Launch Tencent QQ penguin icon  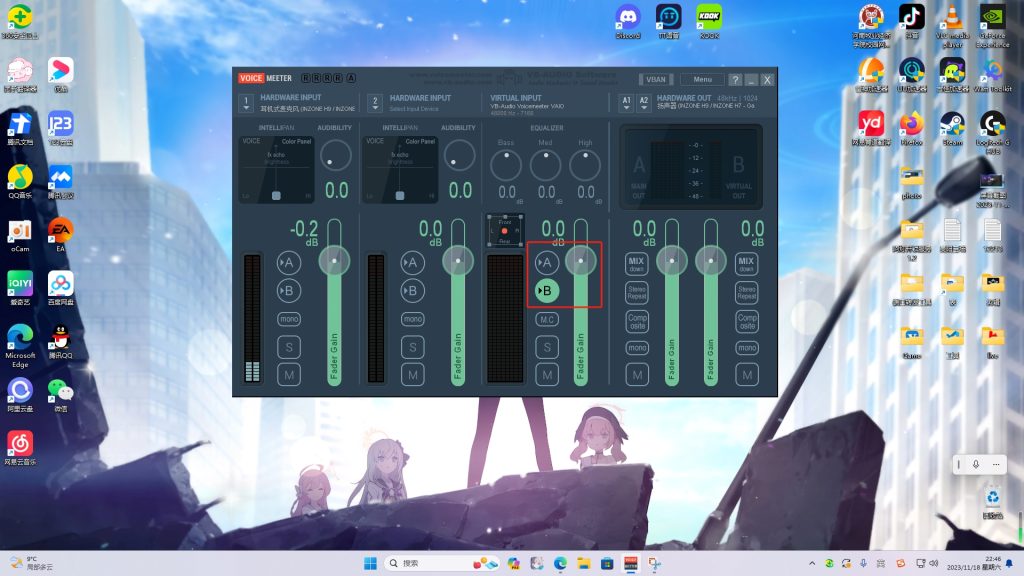pos(60,342)
